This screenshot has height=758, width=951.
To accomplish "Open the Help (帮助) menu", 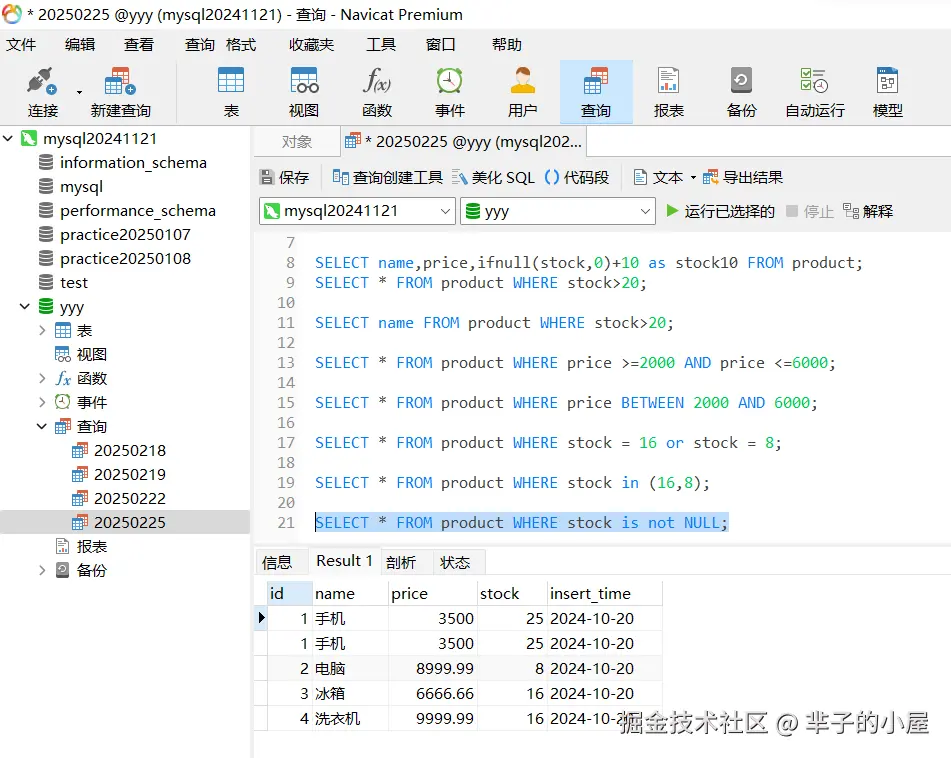I will [x=506, y=44].
